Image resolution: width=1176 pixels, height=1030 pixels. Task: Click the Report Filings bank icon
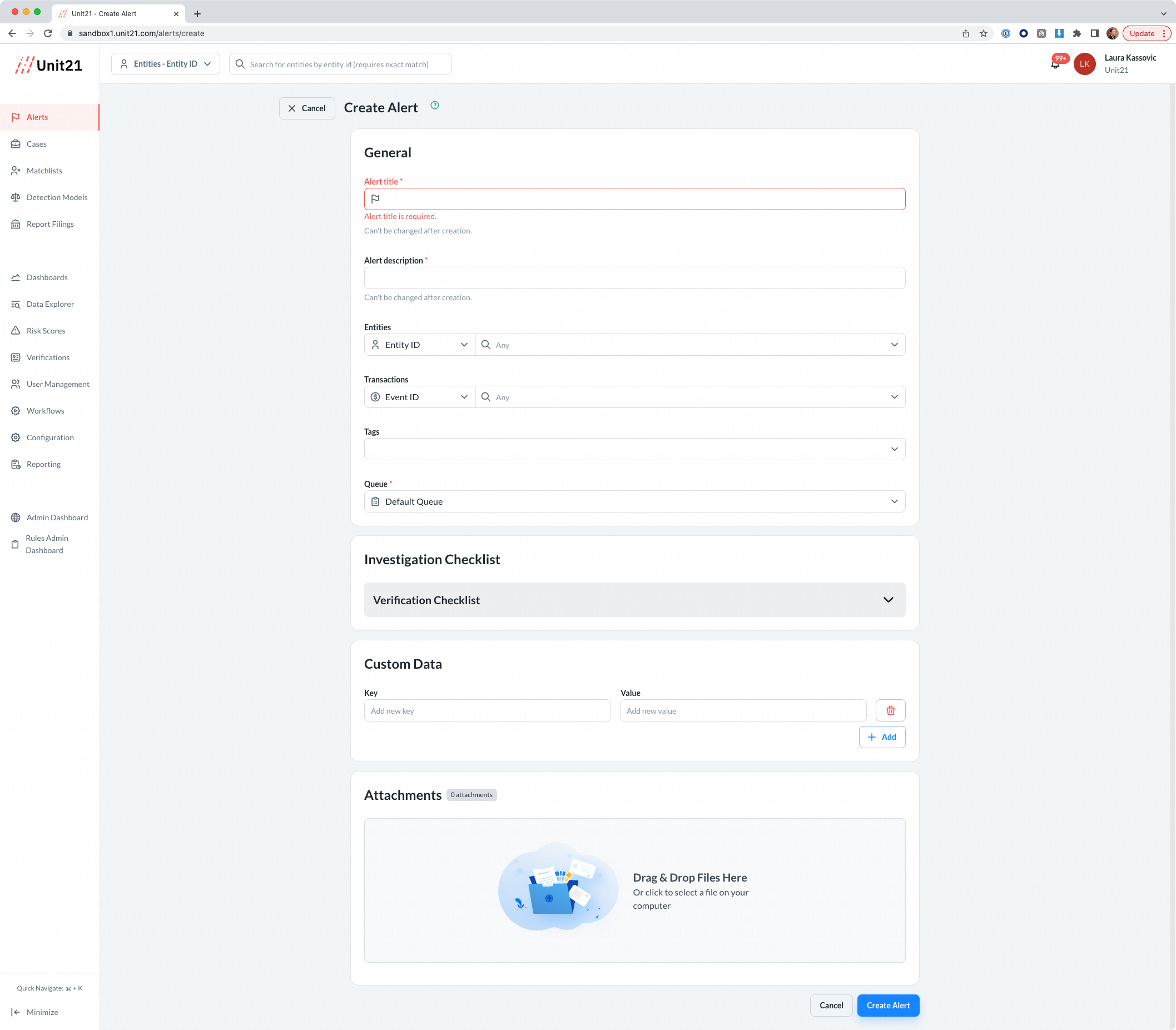pos(17,224)
